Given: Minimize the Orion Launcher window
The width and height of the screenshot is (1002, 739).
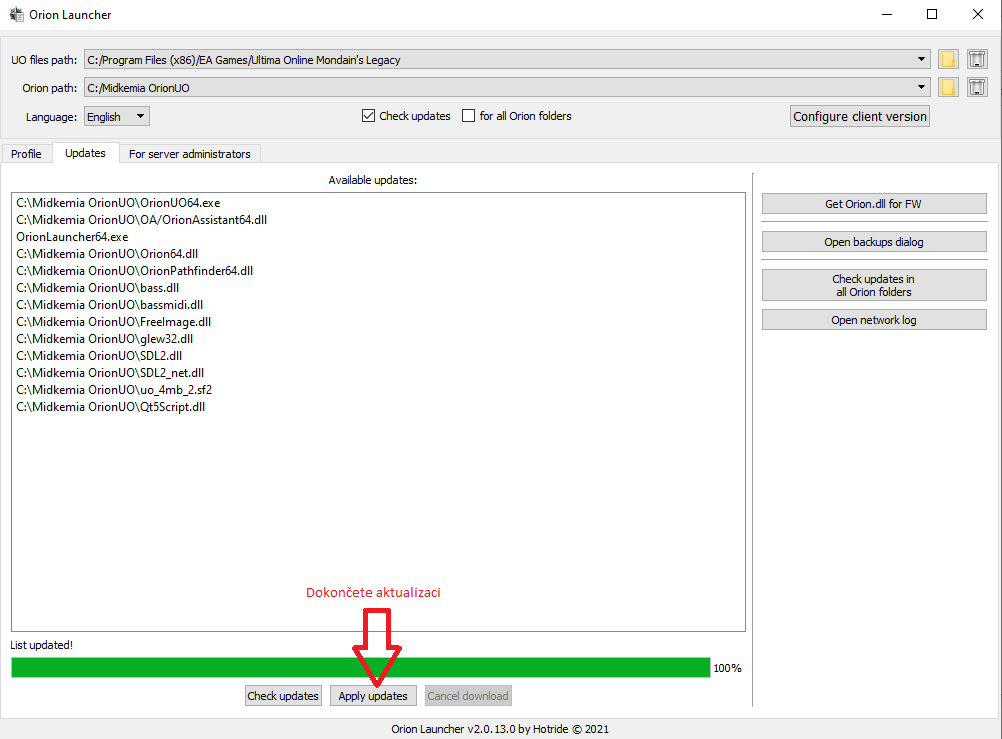Looking at the screenshot, I should coord(887,14).
